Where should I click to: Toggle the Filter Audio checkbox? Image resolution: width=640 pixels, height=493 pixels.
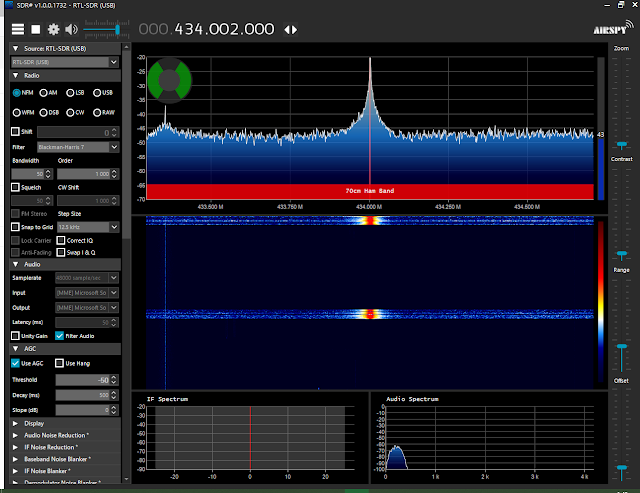[59, 336]
